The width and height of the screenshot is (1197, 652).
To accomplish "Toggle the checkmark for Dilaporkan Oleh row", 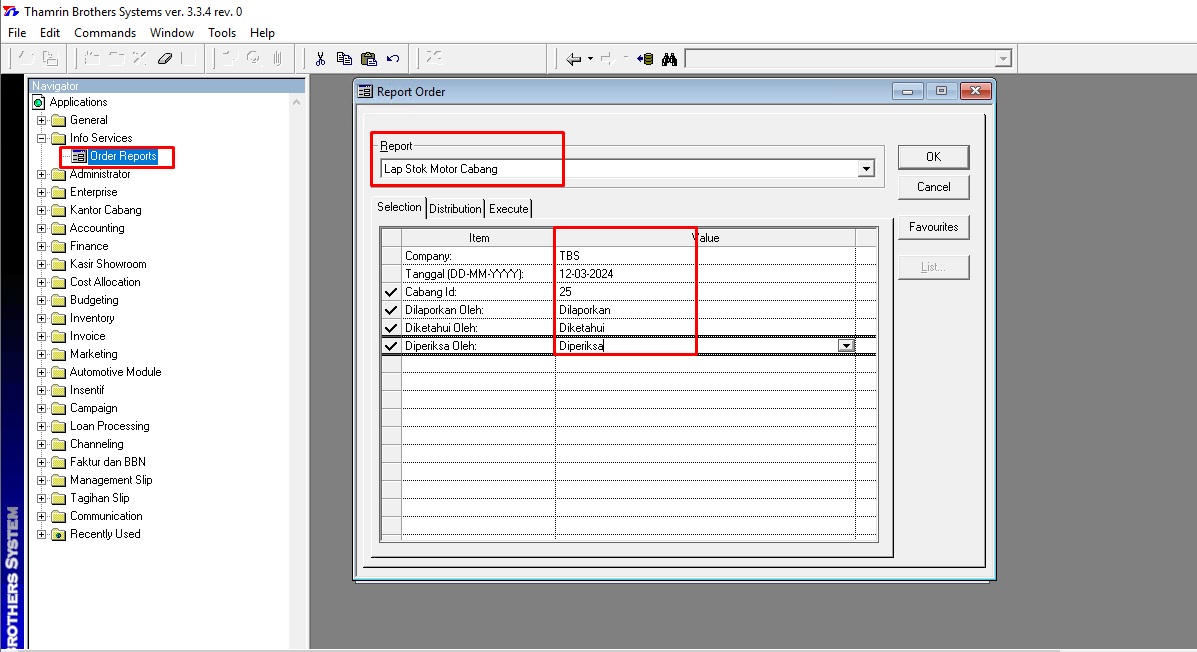I will click(x=391, y=310).
